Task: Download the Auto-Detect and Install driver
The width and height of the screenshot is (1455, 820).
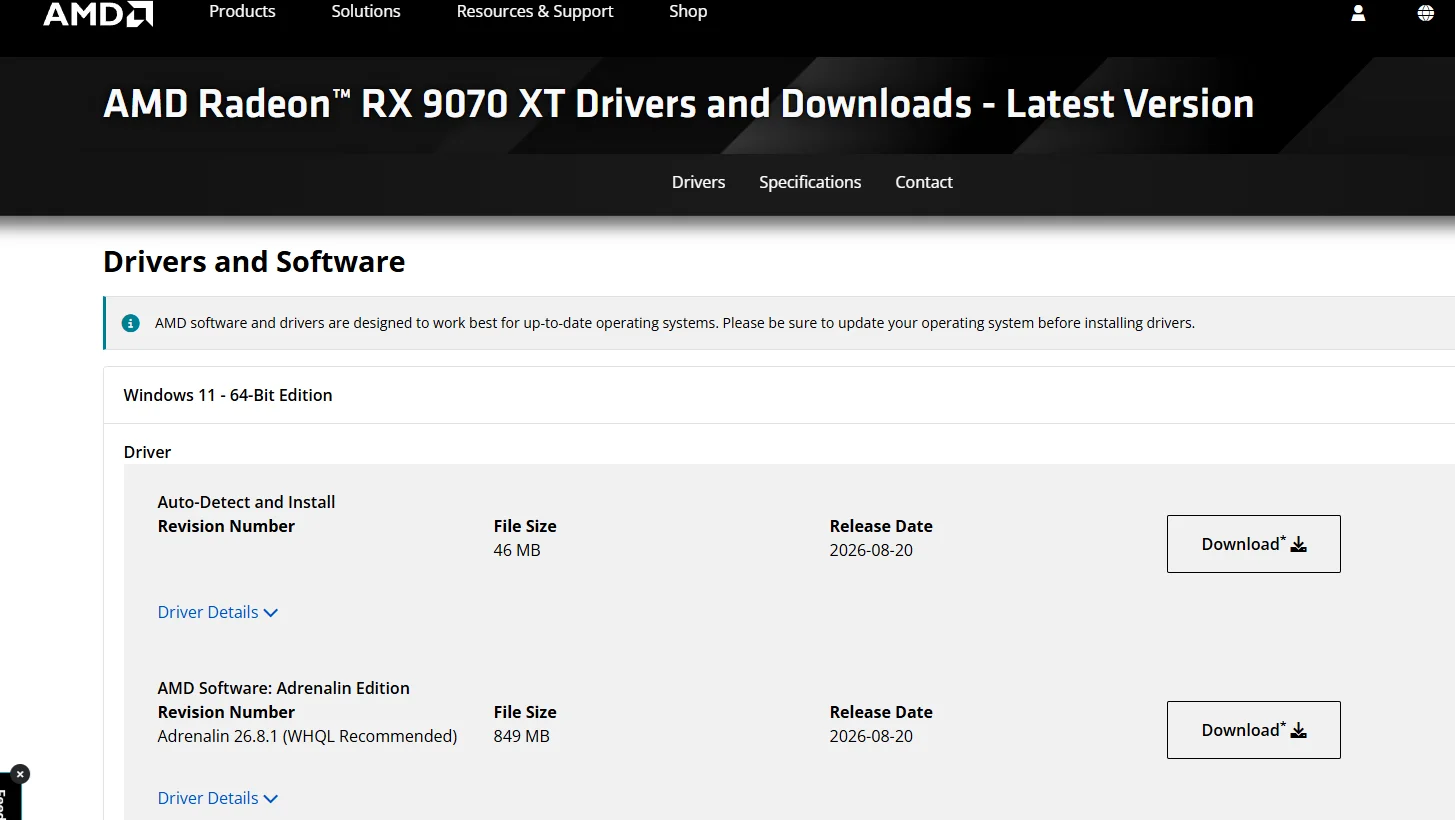Action: pyautogui.click(x=1253, y=544)
